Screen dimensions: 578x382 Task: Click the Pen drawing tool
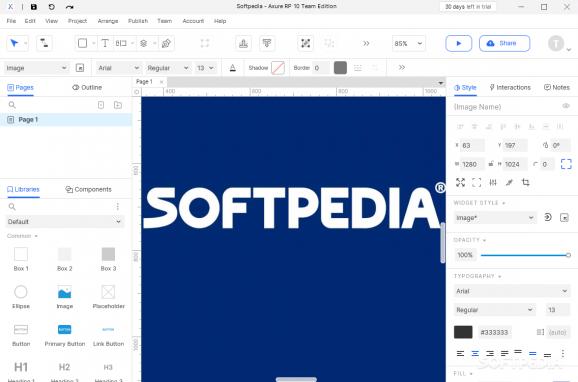tap(166, 43)
